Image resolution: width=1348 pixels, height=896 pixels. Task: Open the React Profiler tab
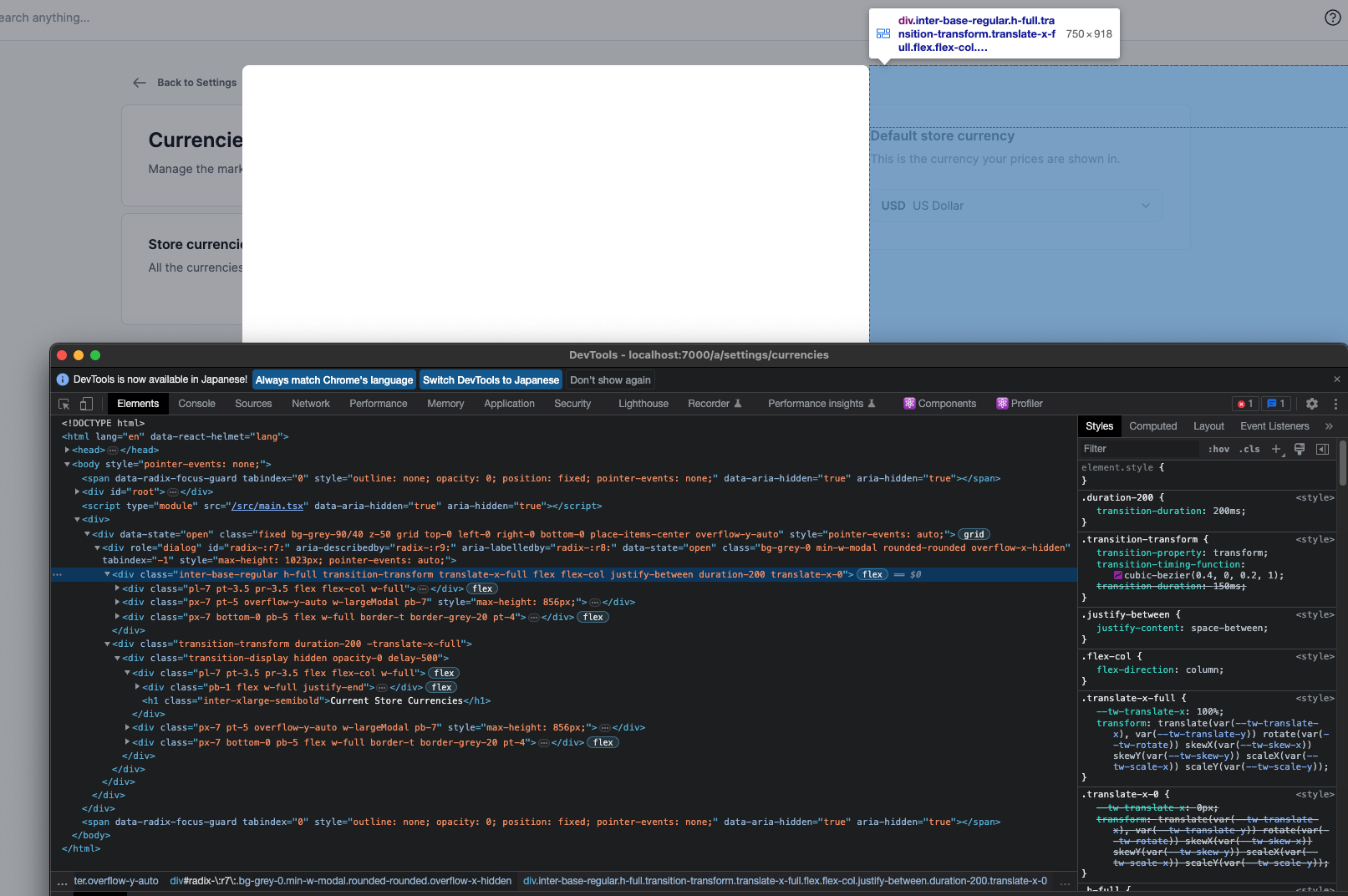click(1020, 404)
